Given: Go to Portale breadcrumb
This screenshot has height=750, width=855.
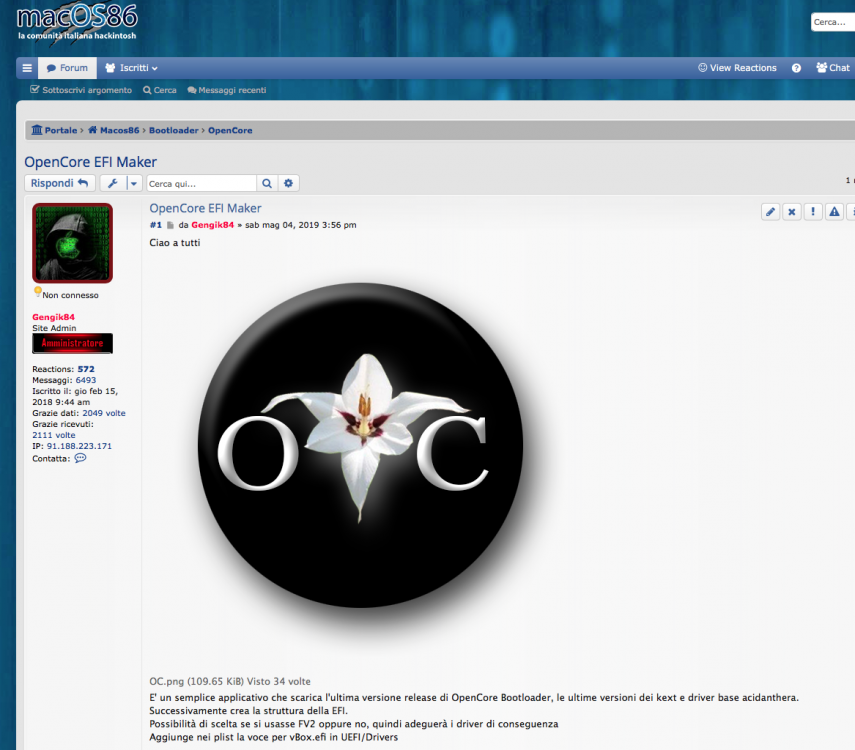Looking at the screenshot, I should point(55,130).
